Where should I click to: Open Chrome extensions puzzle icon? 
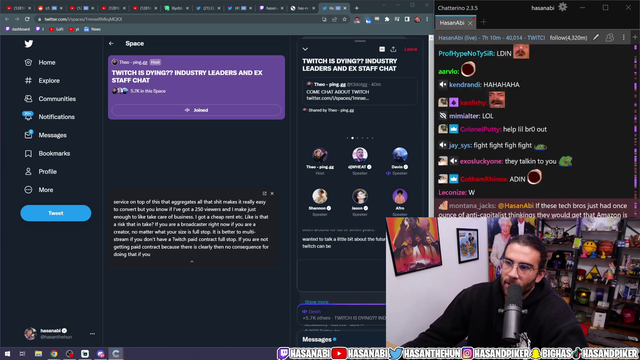(x=387, y=19)
